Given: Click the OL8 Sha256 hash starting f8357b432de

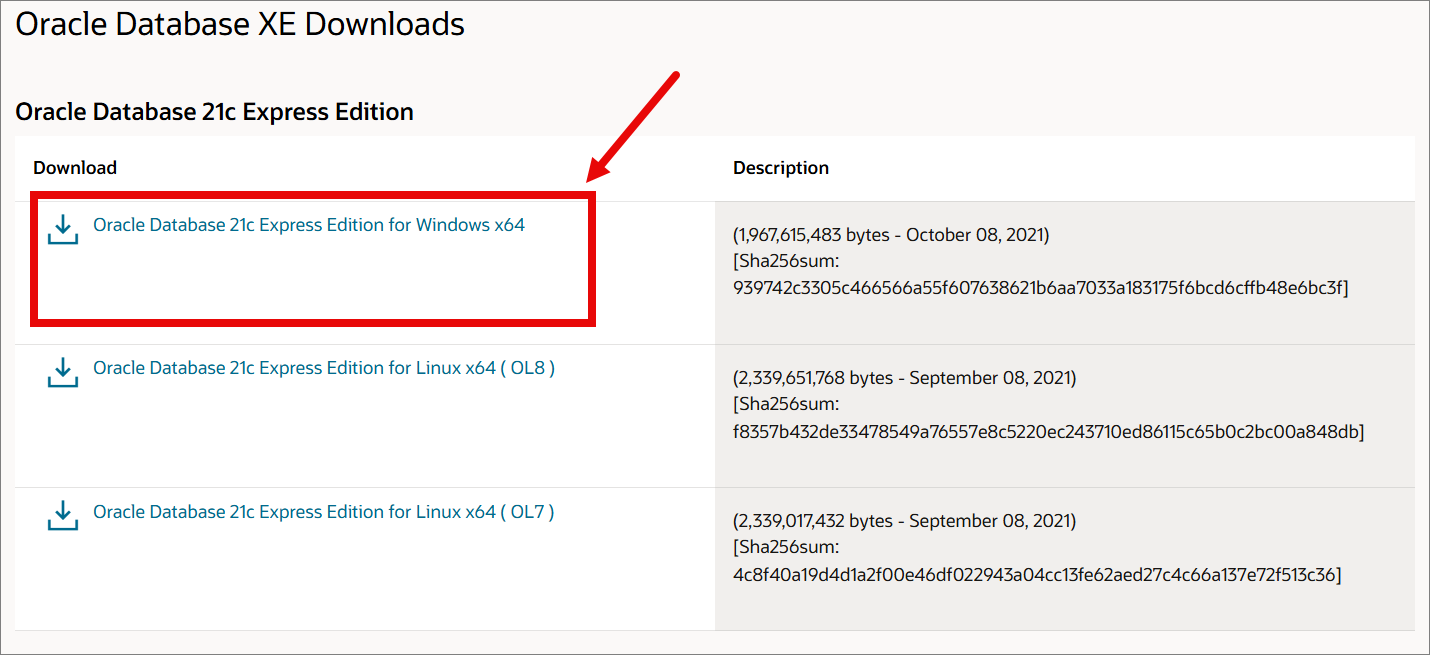Looking at the screenshot, I should (1049, 431).
